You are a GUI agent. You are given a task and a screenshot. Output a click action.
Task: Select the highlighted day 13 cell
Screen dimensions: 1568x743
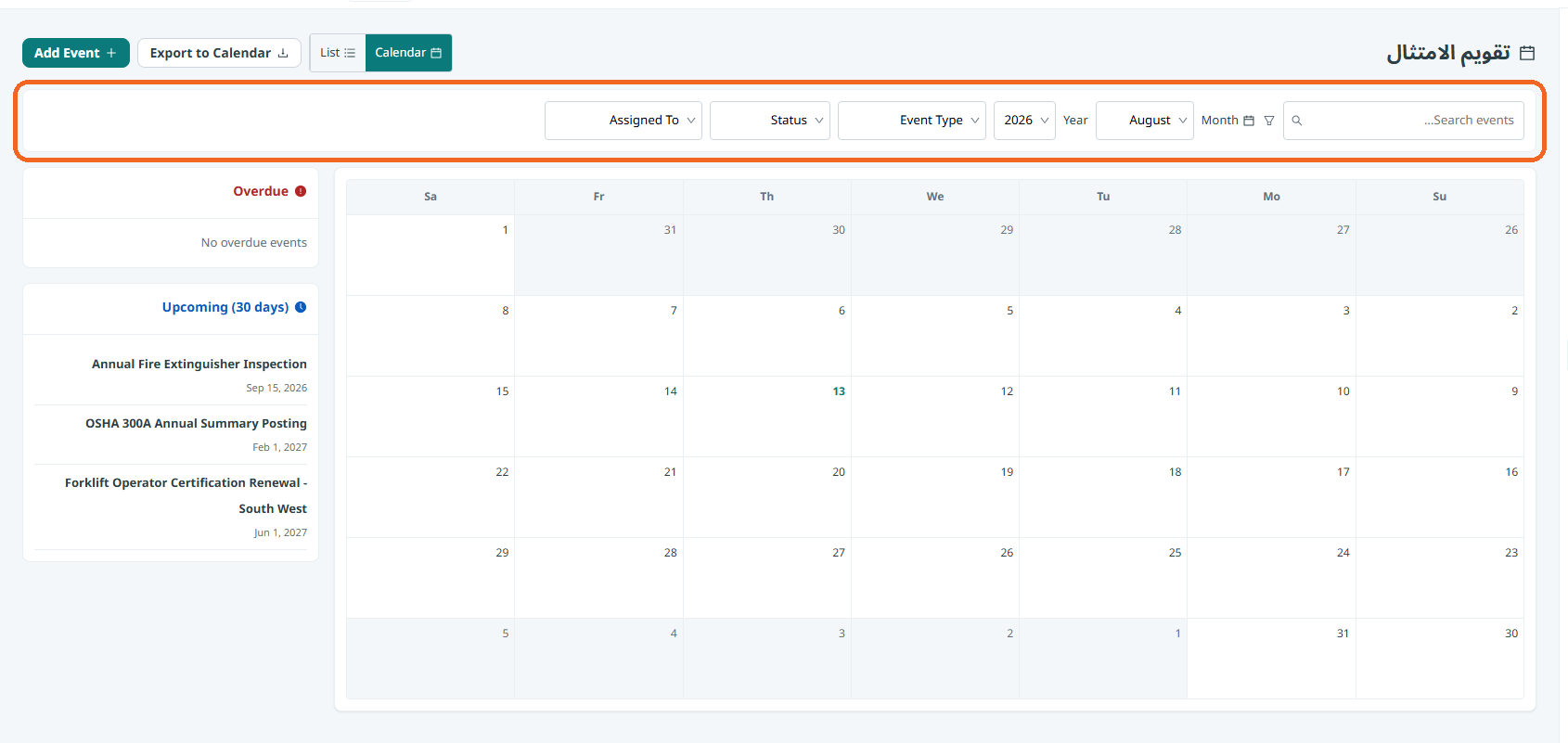767,416
